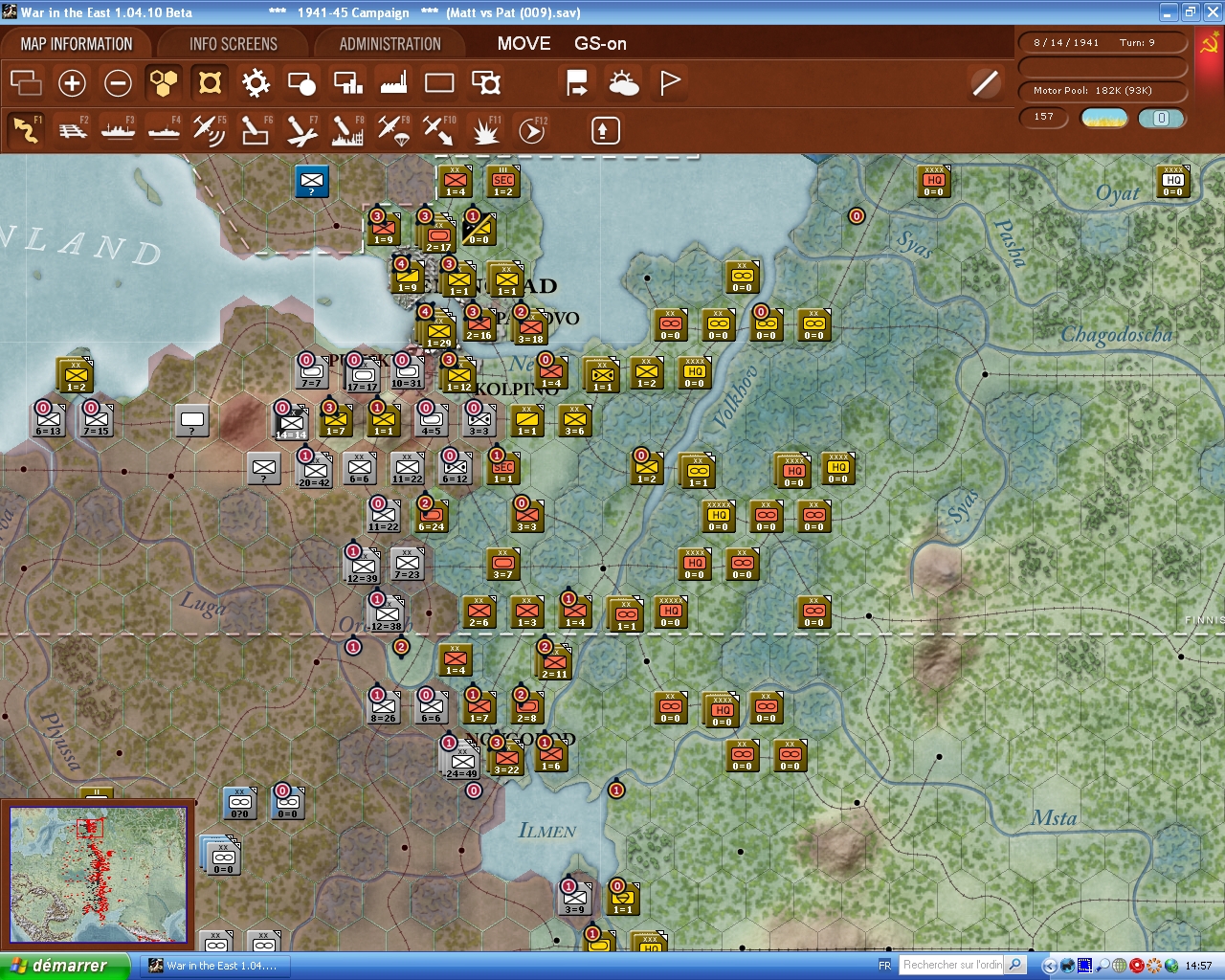Click the War in the East taskbar button
1225x980 pixels.
(216, 966)
